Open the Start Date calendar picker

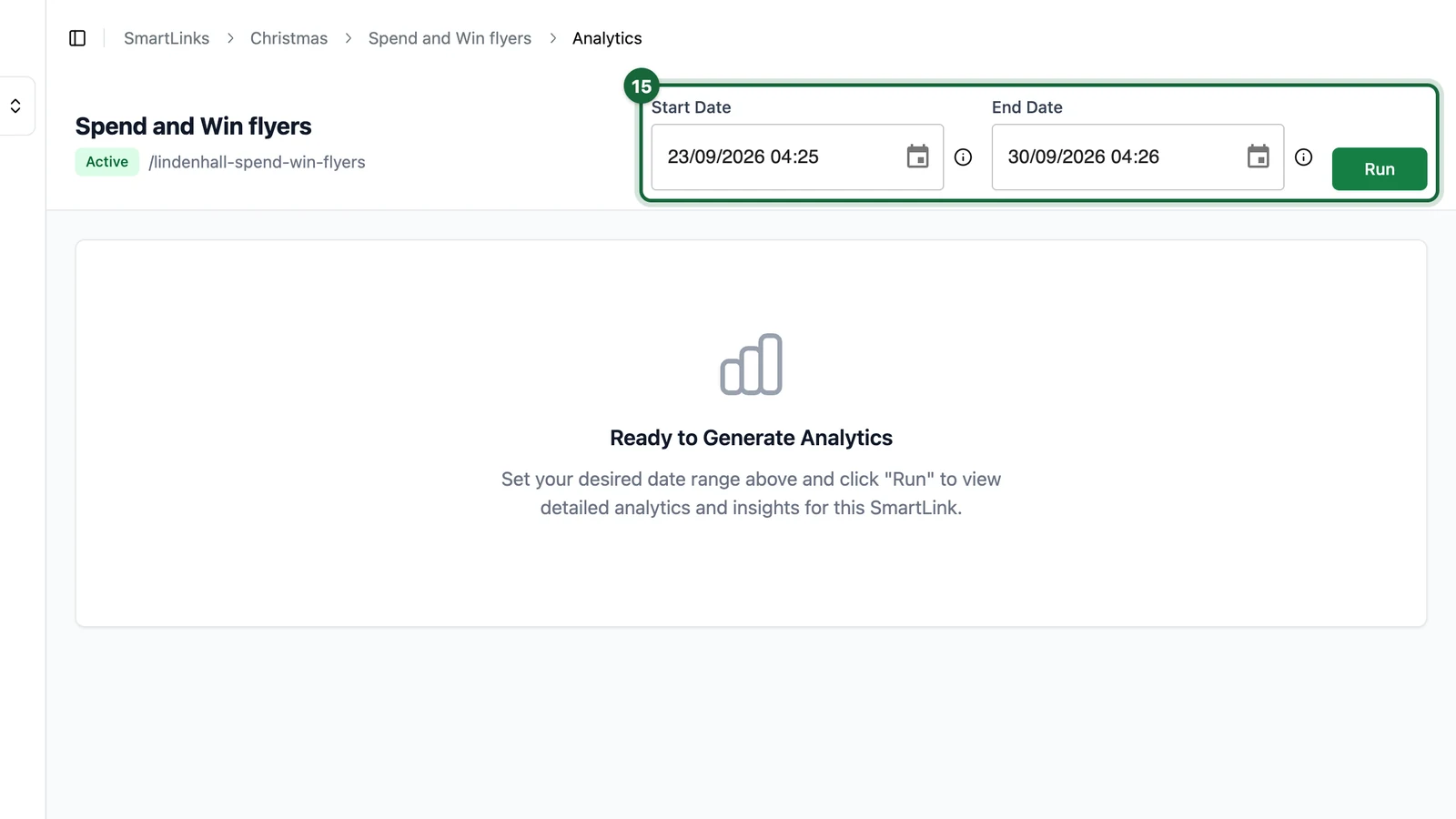(x=917, y=157)
